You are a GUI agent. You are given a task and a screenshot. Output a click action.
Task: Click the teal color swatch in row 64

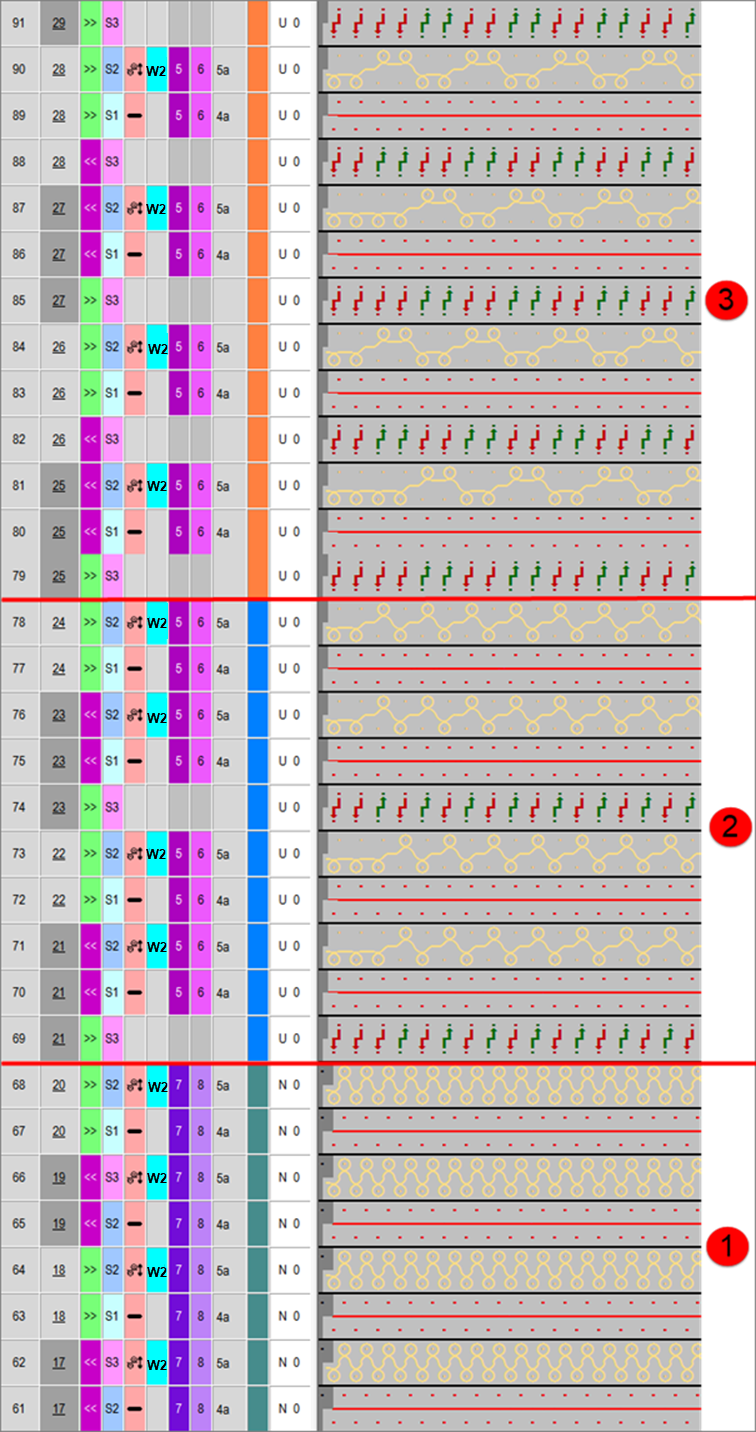click(257, 1270)
